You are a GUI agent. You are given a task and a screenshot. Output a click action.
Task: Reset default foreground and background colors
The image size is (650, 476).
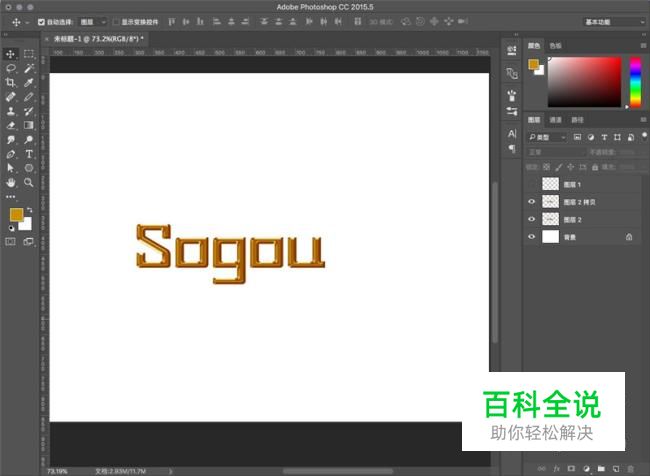(11, 228)
